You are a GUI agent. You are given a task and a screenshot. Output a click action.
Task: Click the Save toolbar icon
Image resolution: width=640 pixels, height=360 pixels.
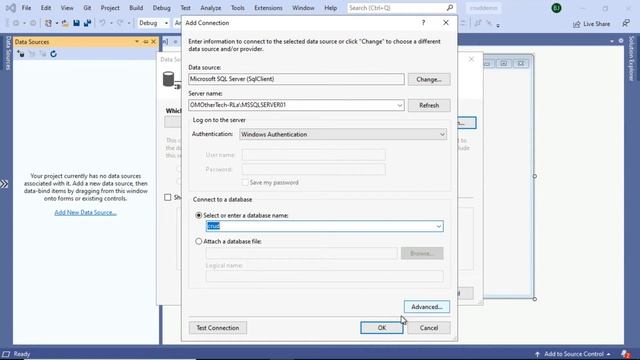coord(76,23)
